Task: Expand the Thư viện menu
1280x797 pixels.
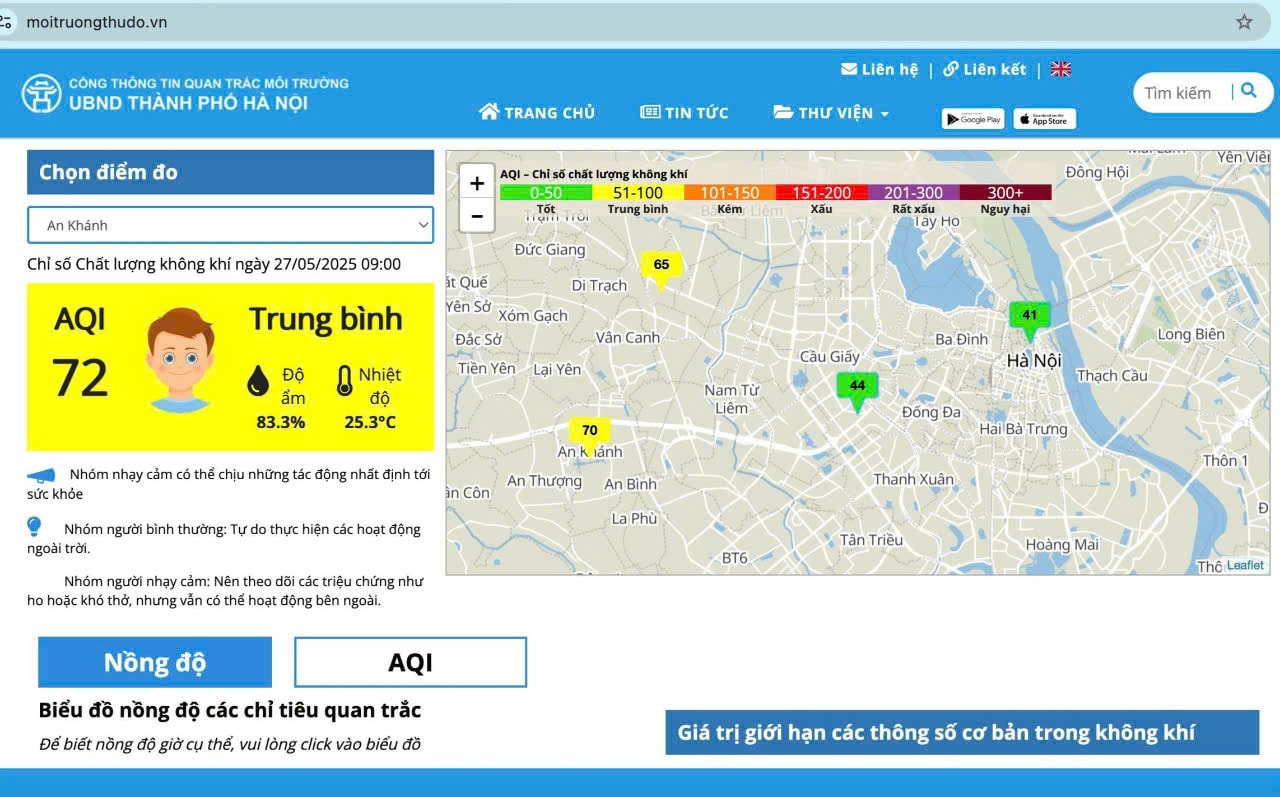Action: (x=831, y=113)
